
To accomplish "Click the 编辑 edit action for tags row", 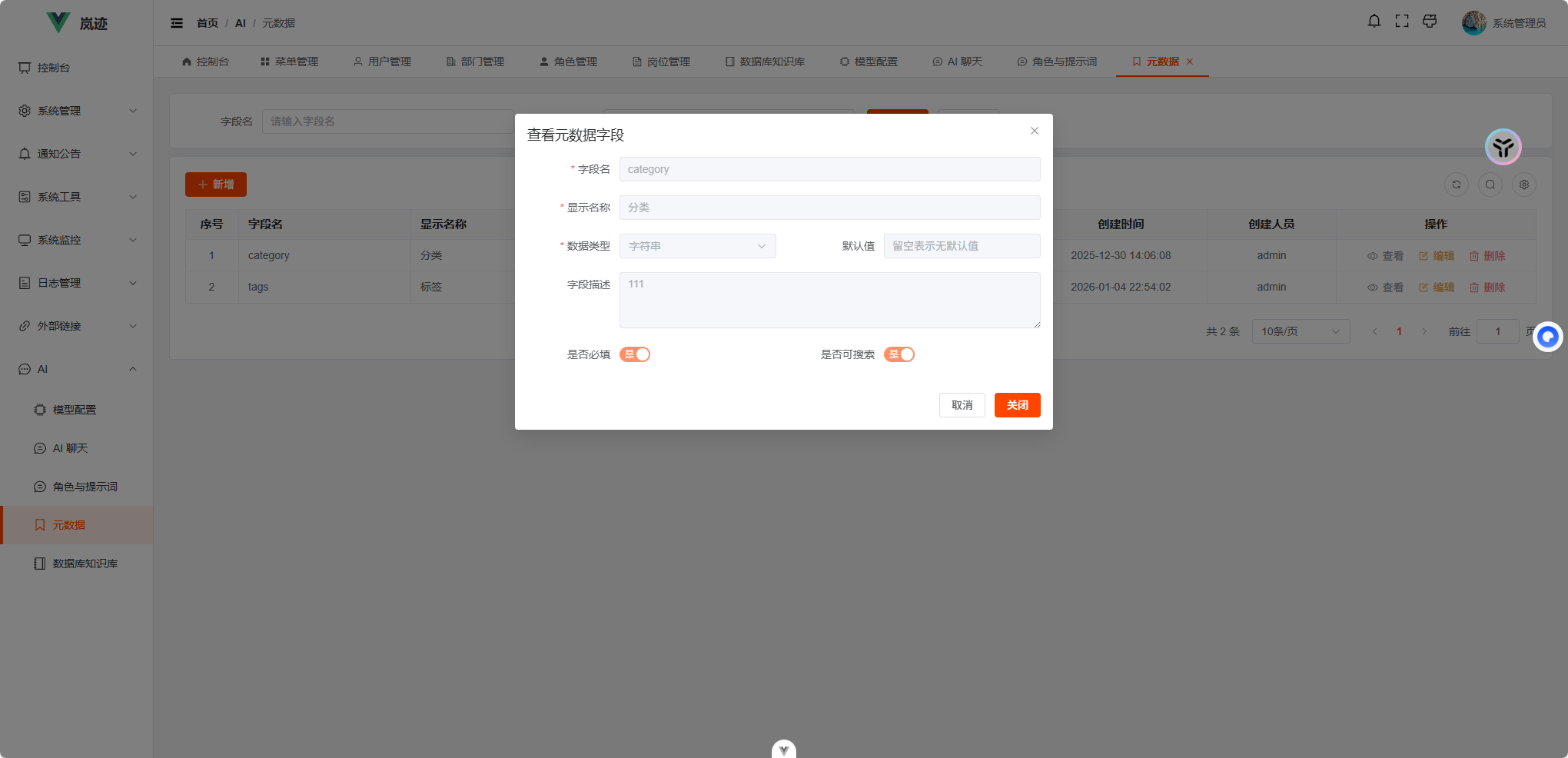I will 1437,287.
